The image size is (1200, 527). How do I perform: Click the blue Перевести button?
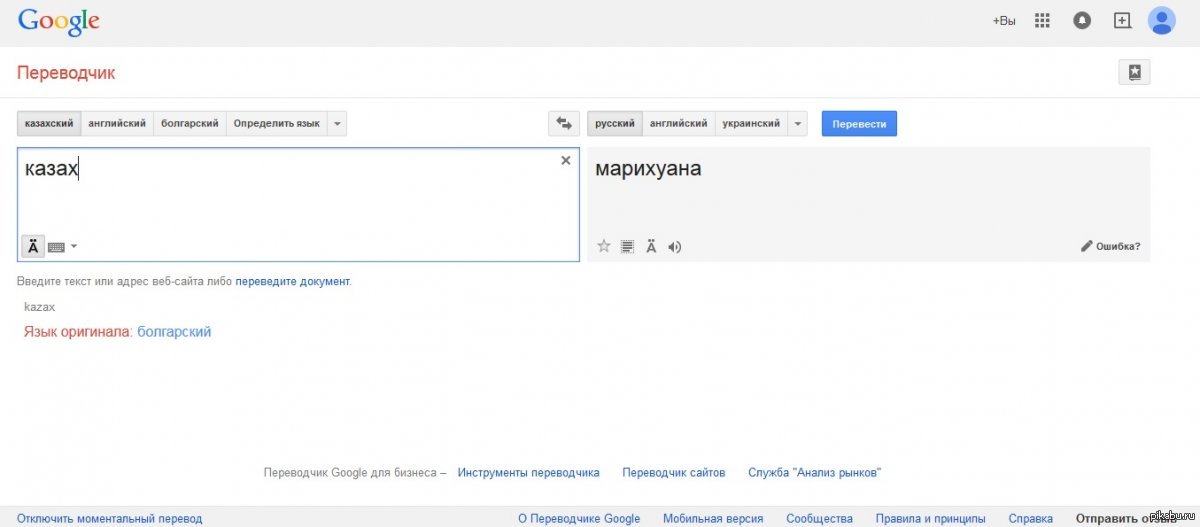(859, 123)
